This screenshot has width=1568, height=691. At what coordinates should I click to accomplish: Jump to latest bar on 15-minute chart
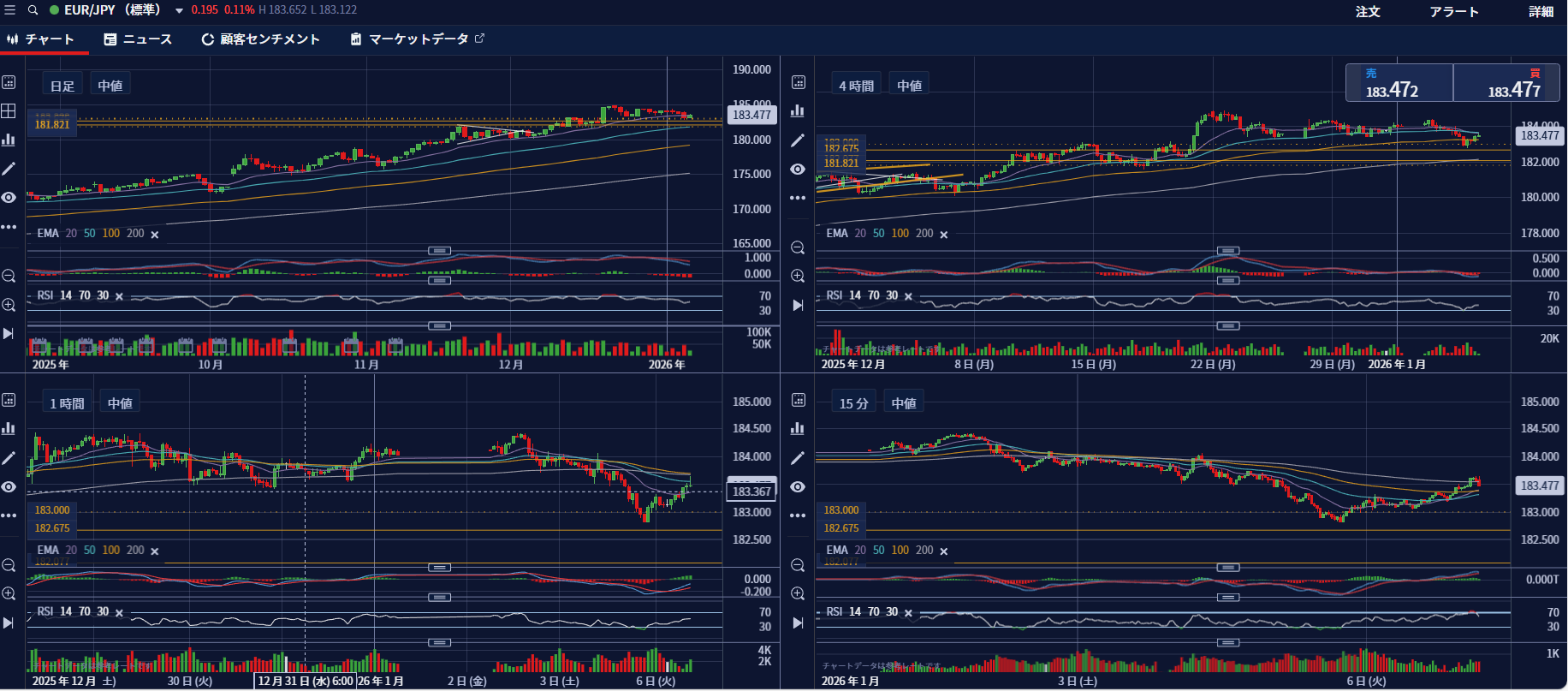[x=798, y=622]
